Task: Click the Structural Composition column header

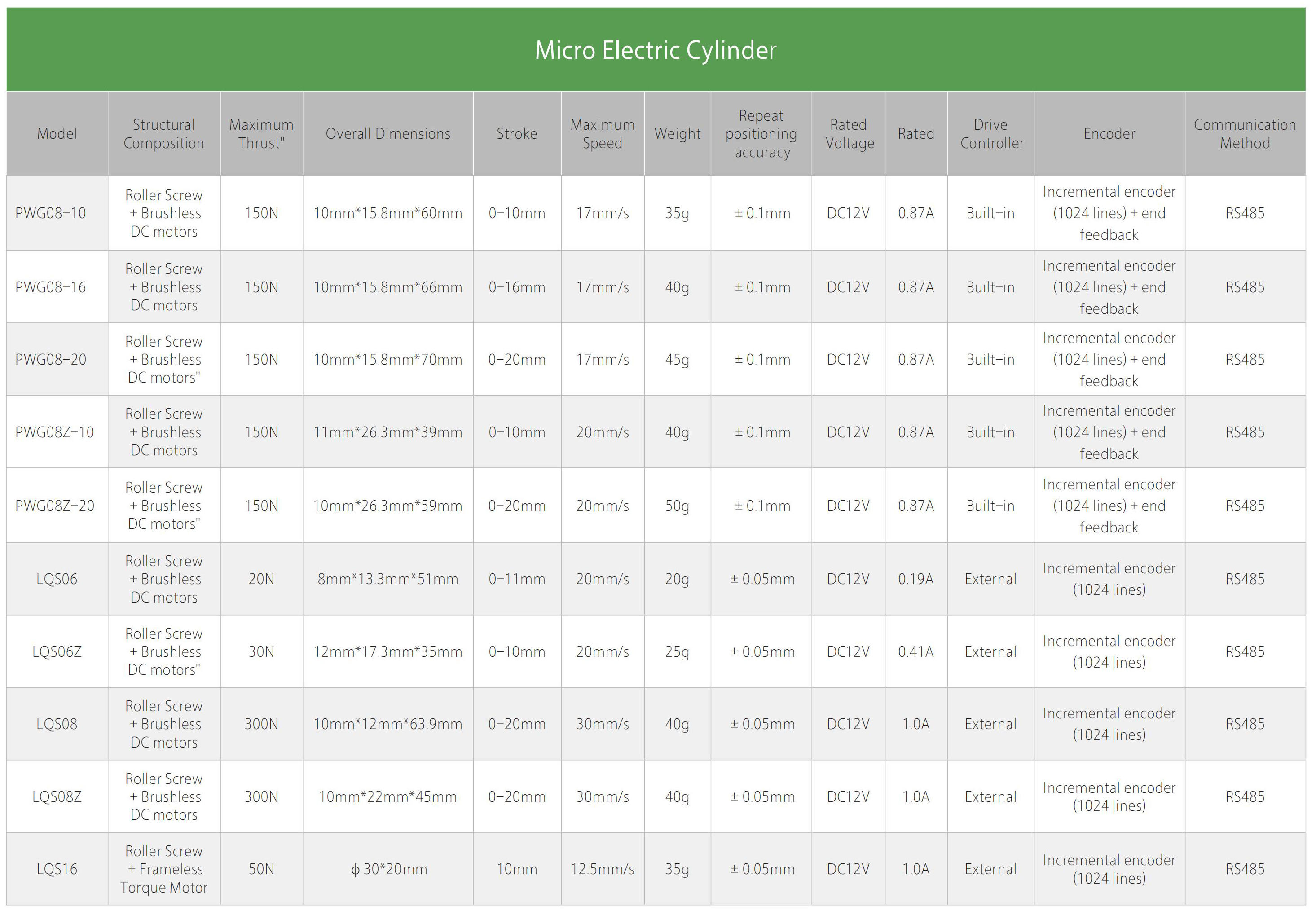Action: (x=164, y=134)
